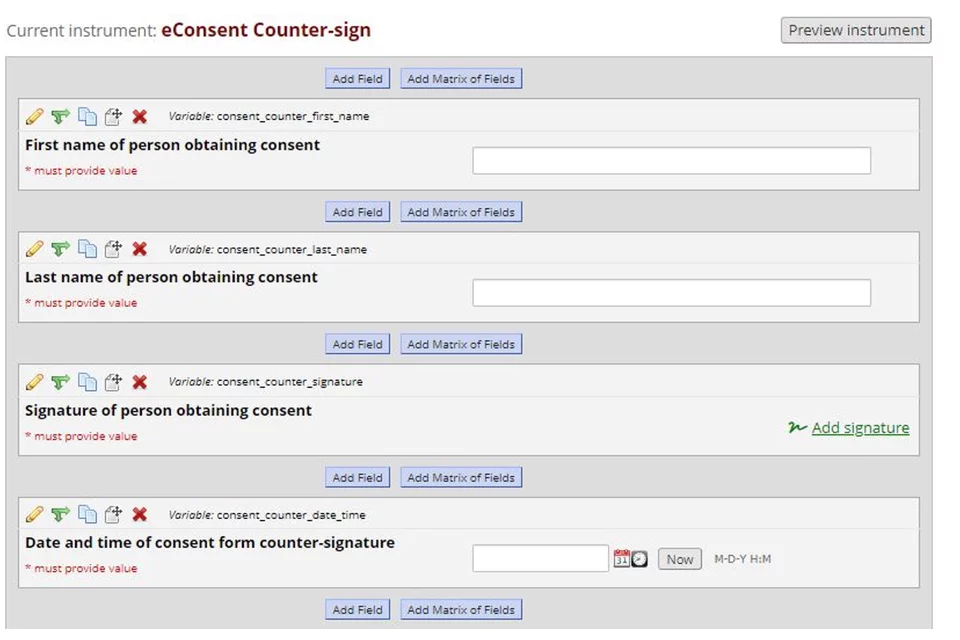Click Add Matrix of Fields above signature field
The width and height of the screenshot is (960, 640).
click(461, 344)
